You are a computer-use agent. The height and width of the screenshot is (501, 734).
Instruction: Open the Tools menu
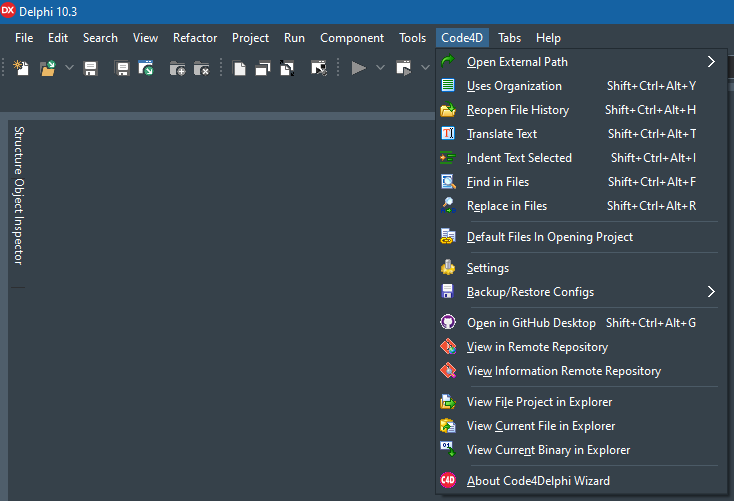412,38
